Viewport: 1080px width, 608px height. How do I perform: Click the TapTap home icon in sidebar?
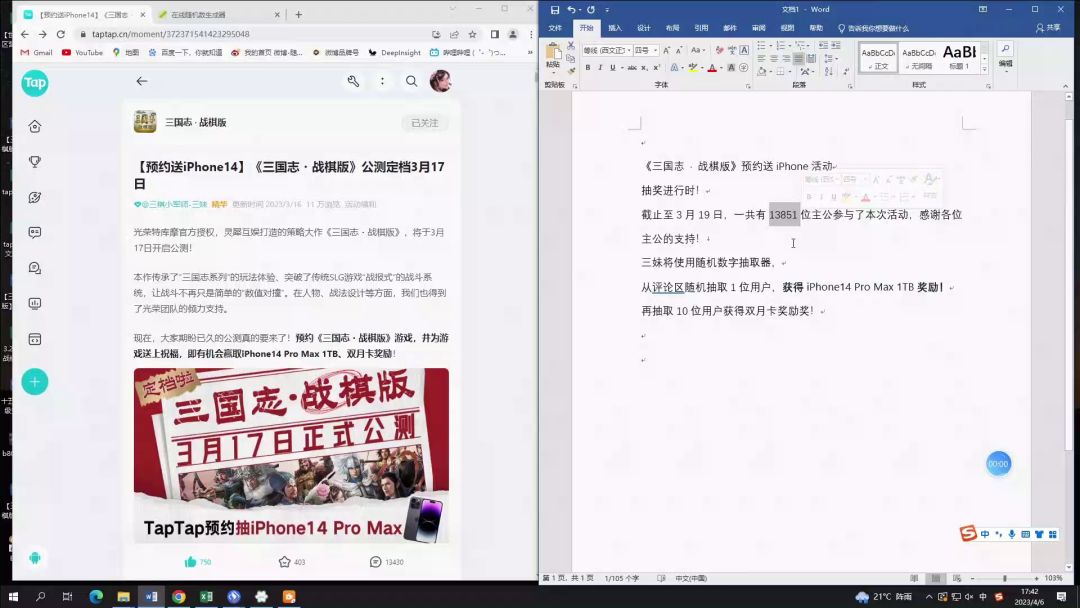(x=35, y=126)
